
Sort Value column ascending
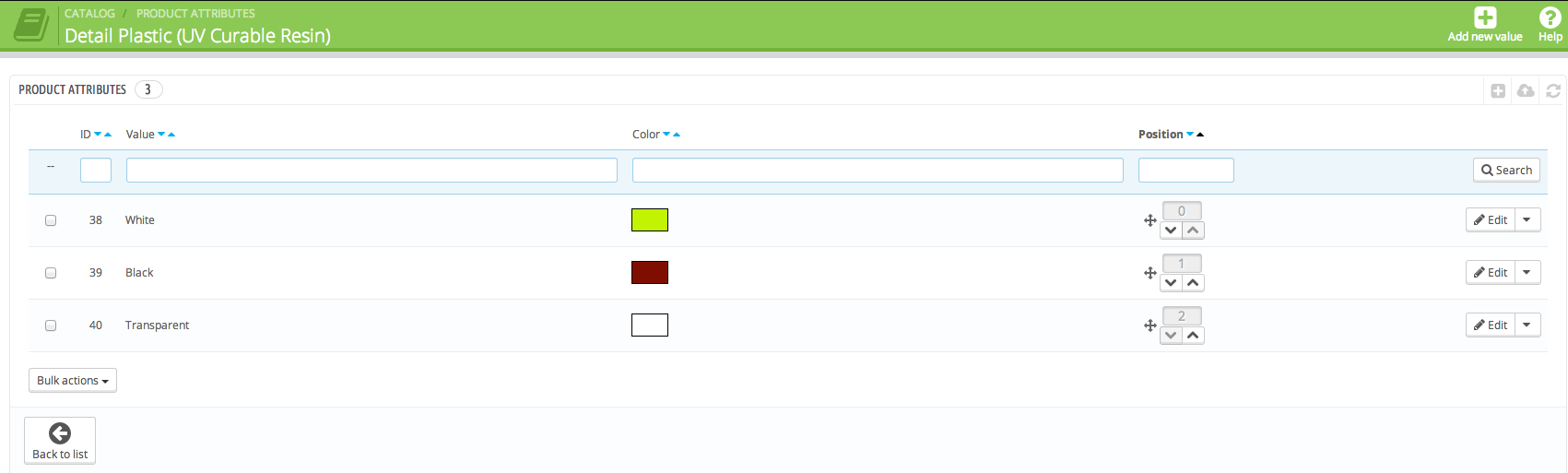171,135
